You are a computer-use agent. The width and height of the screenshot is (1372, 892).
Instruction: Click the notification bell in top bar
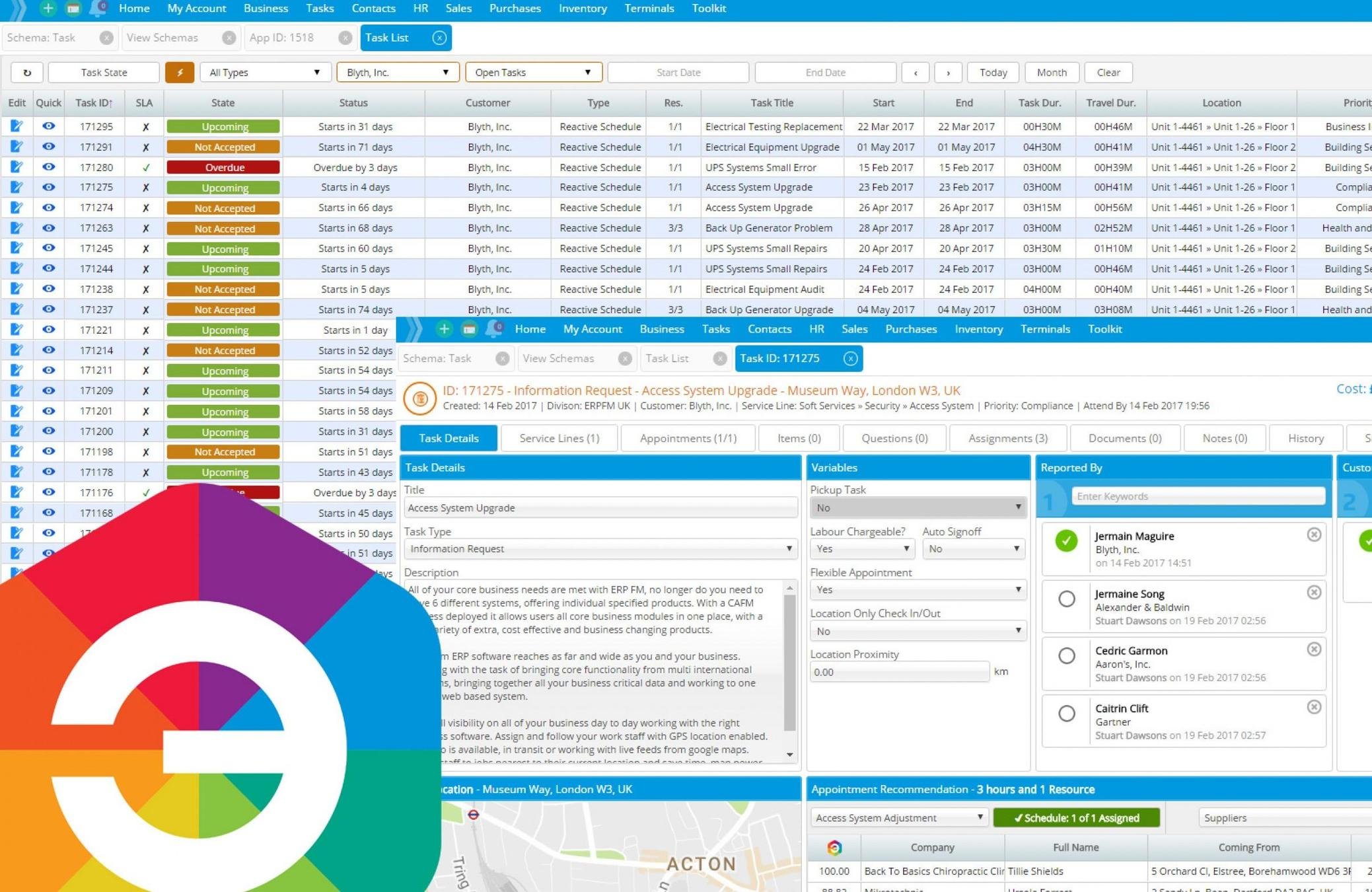[x=97, y=9]
